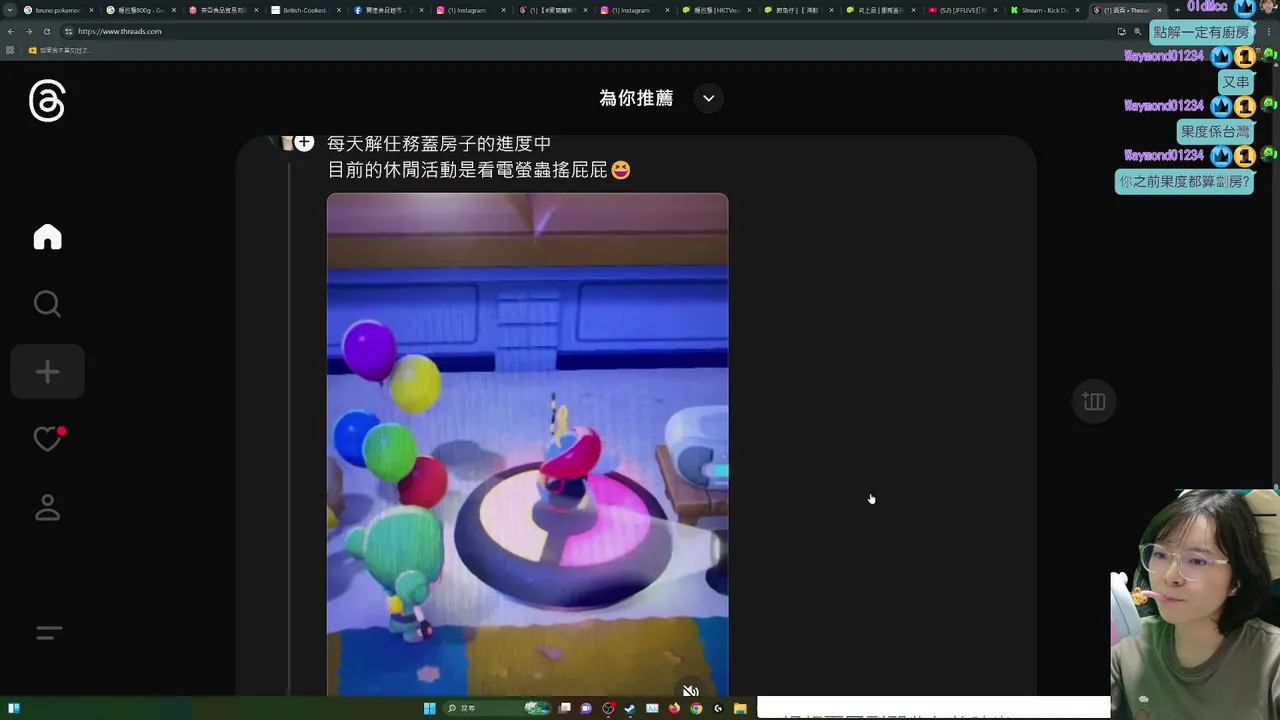Image resolution: width=1280 pixels, height=720 pixels.
Task: Click chat message 又串
Action: click(x=1236, y=82)
